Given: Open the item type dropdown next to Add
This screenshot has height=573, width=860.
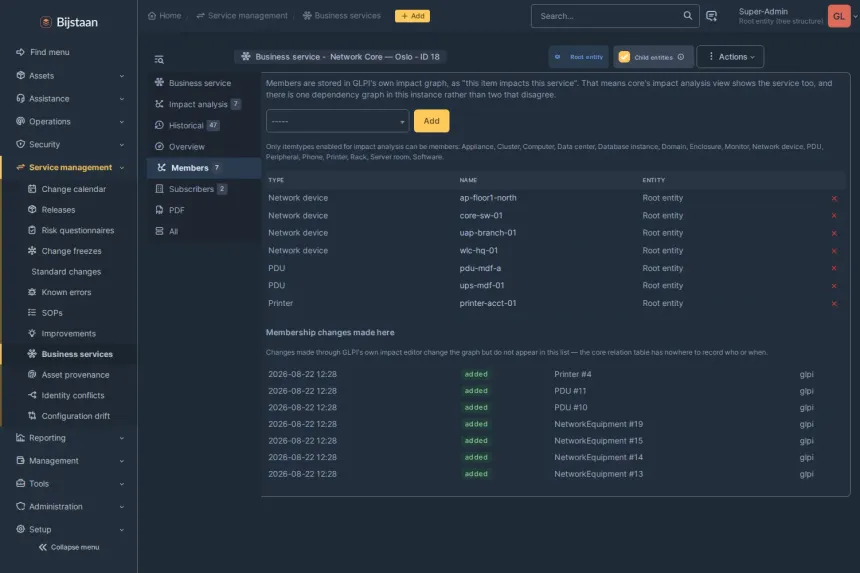Looking at the screenshot, I should [x=337, y=121].
